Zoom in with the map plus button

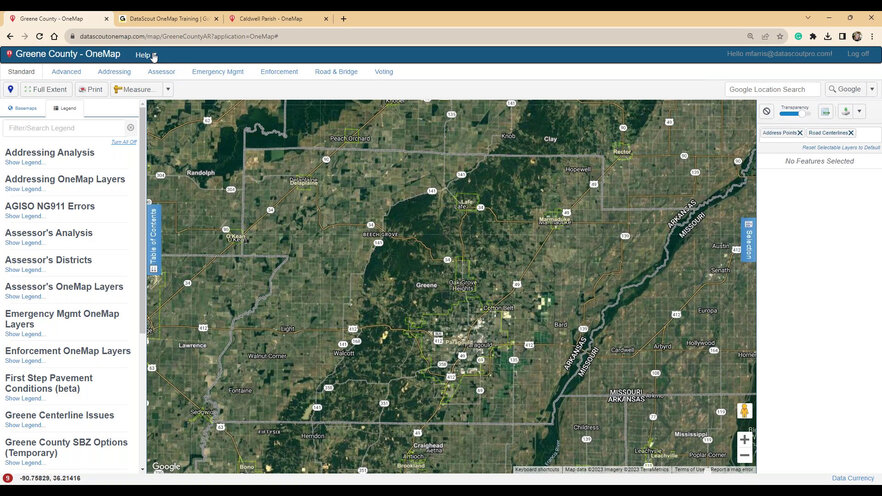744,439
